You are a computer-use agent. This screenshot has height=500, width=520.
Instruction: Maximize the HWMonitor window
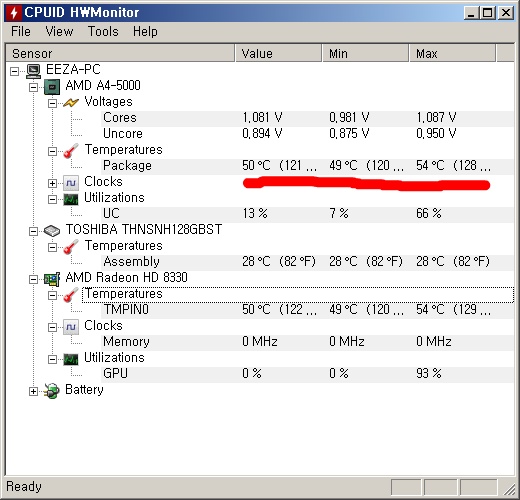tap(487, 13)
